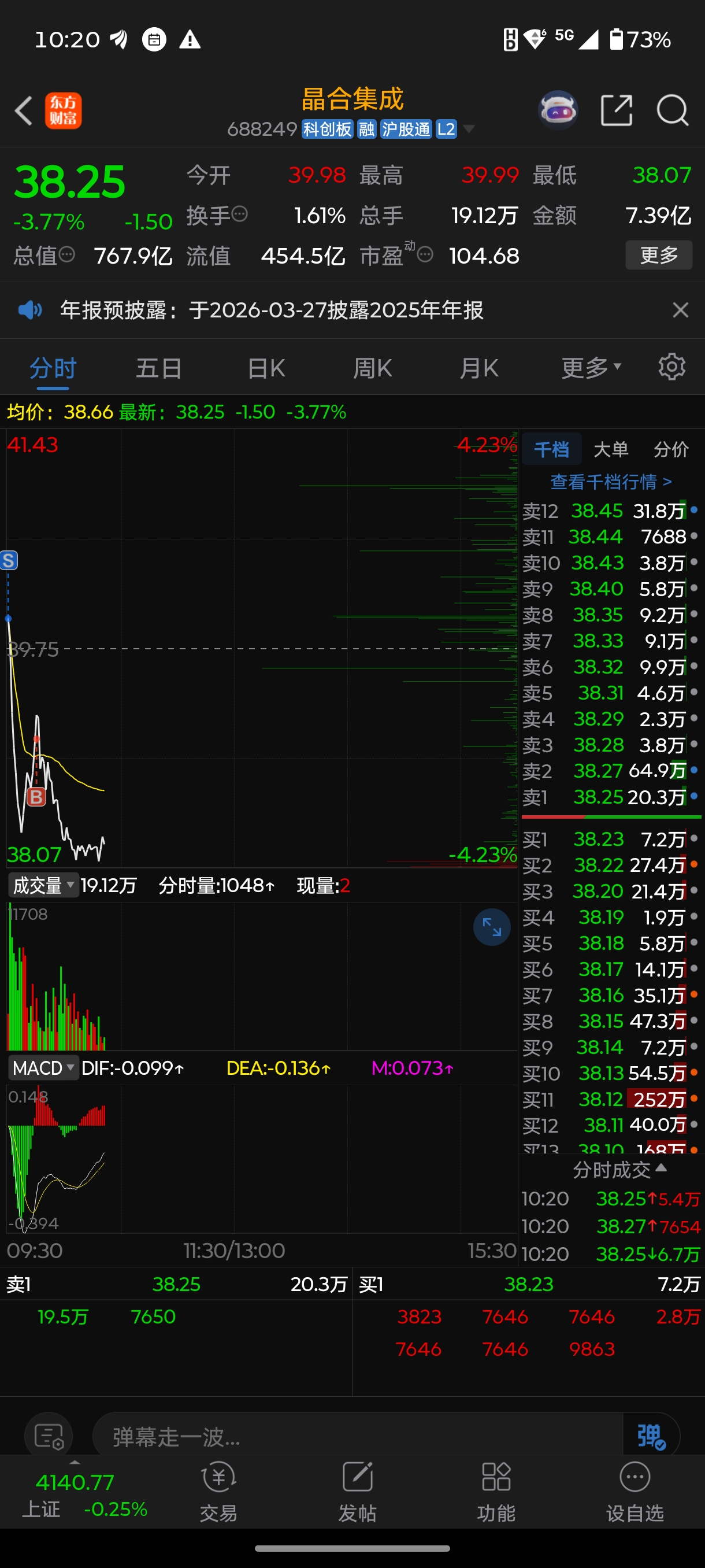This screenshot has width=705, height=1568.
Task: Tap the red B marker on chart
Action: (x=36, y=797)
